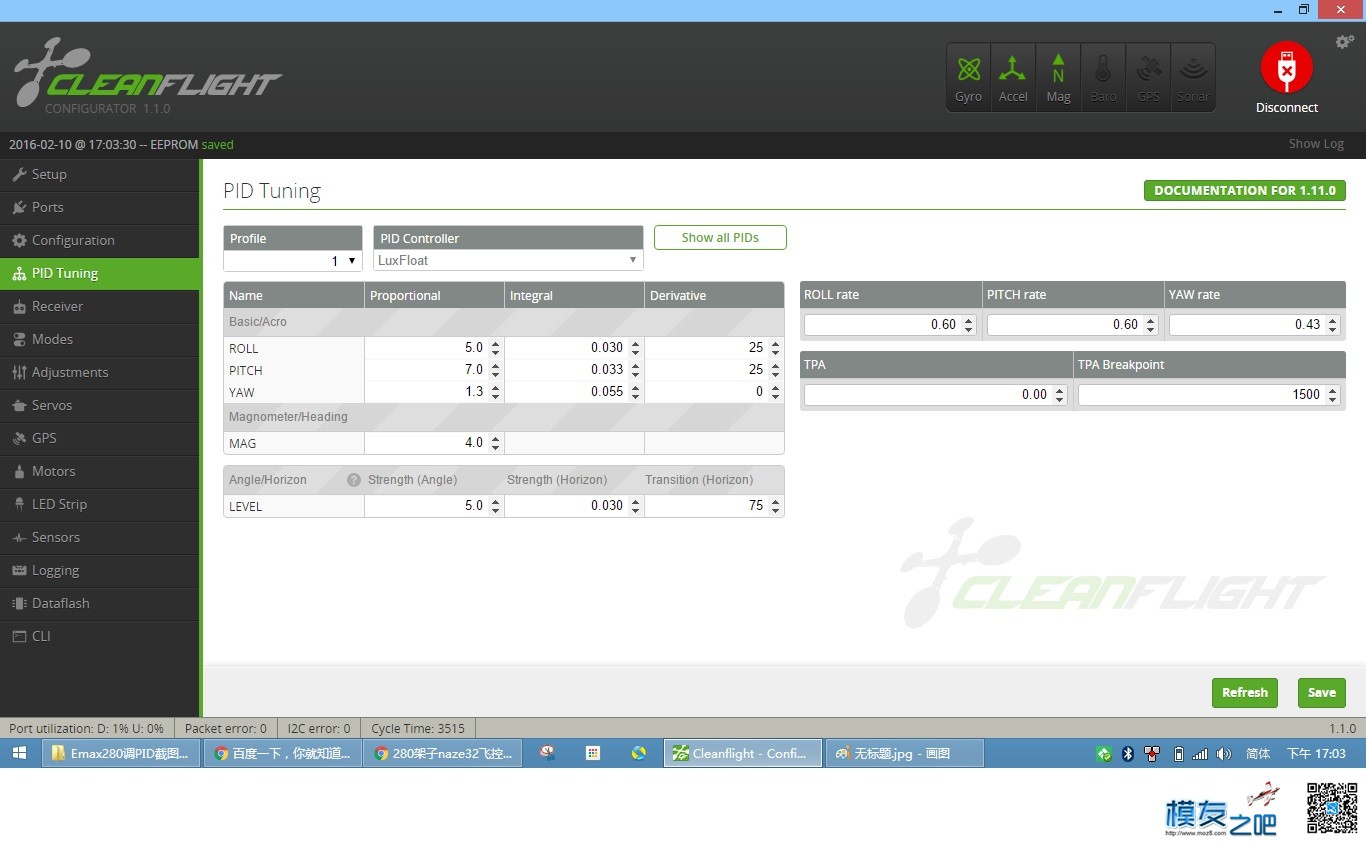
Task: Click the LEVEL Transition (Horizon) stepper arrows
Action: click(775, 506)
